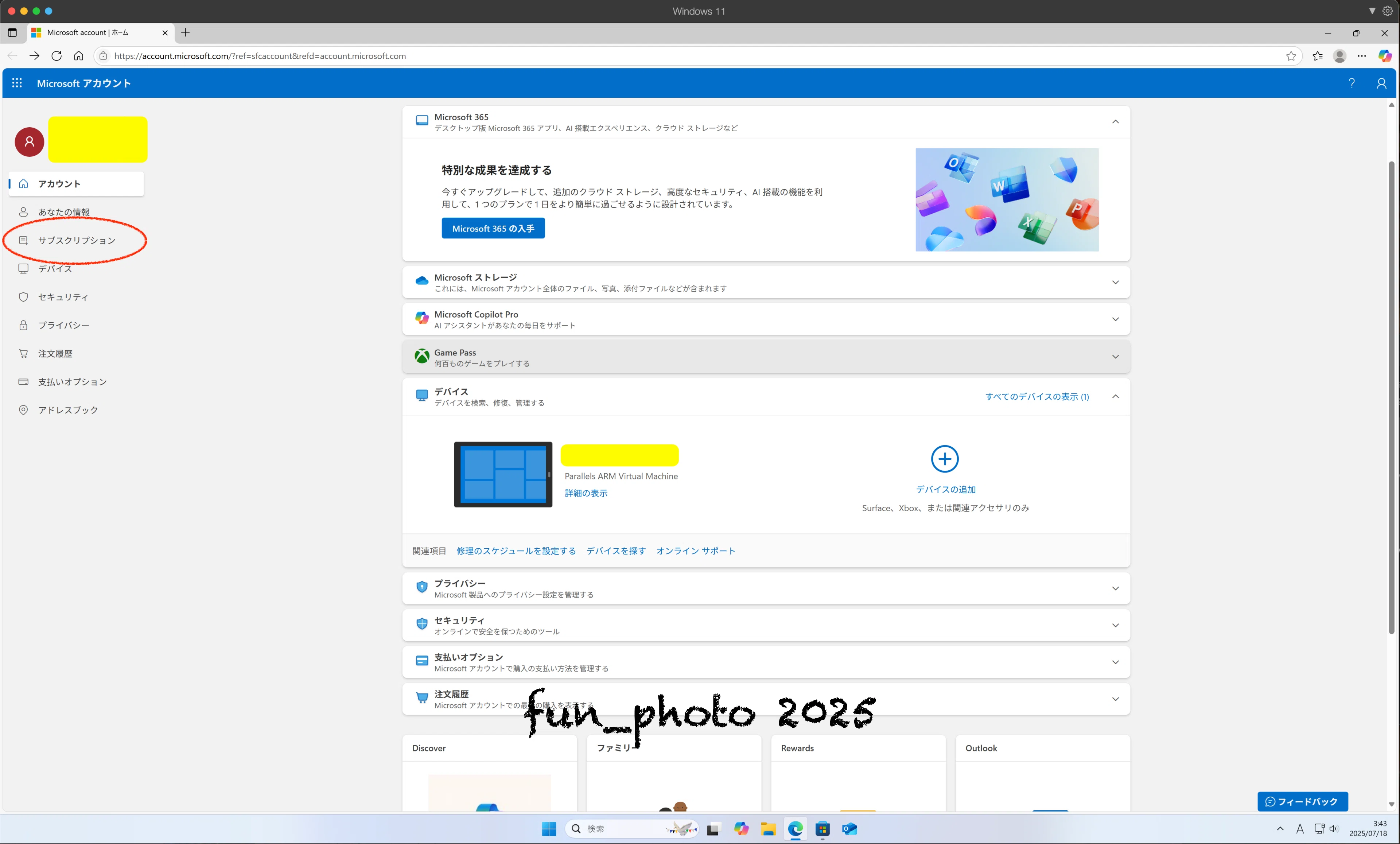Image resolution: width=1400 pixels, height=844 pixels.
Task: Open the フィードバック button
Action: [1302, 801]
